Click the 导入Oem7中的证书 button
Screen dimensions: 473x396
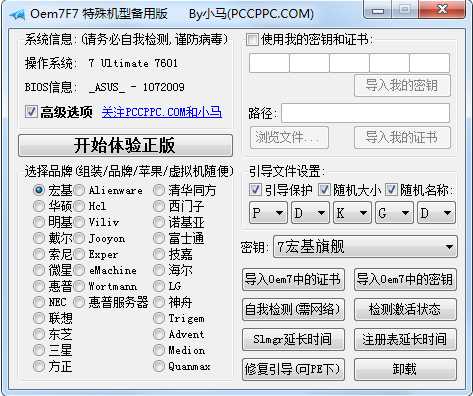click(293, 279)
